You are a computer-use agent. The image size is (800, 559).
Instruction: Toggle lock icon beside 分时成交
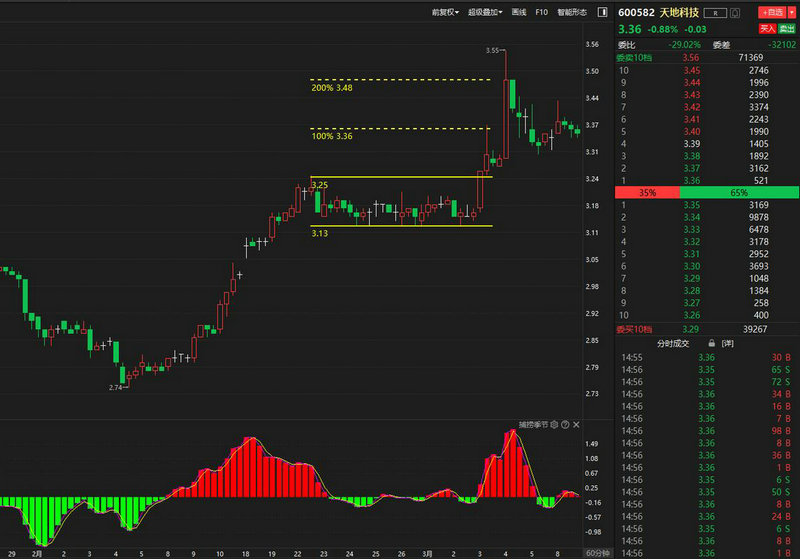[x=711, y=343]
